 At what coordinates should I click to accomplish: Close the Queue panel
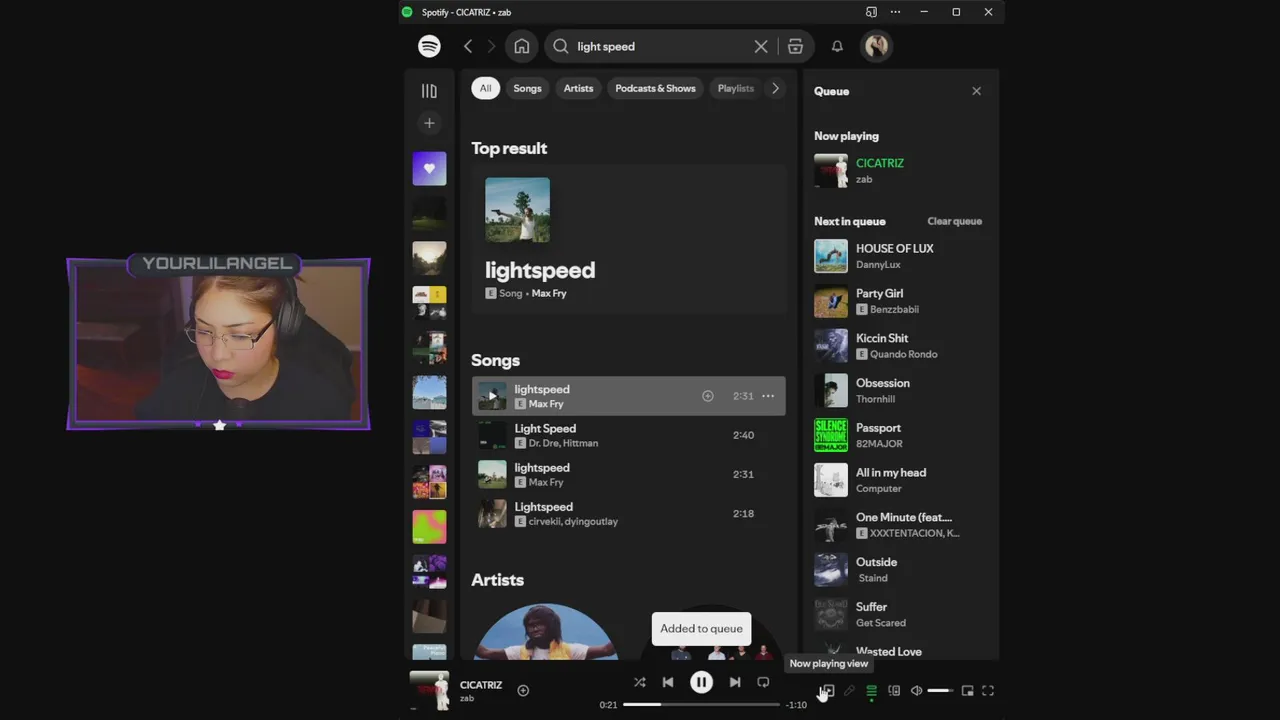[x=976, y=91]
